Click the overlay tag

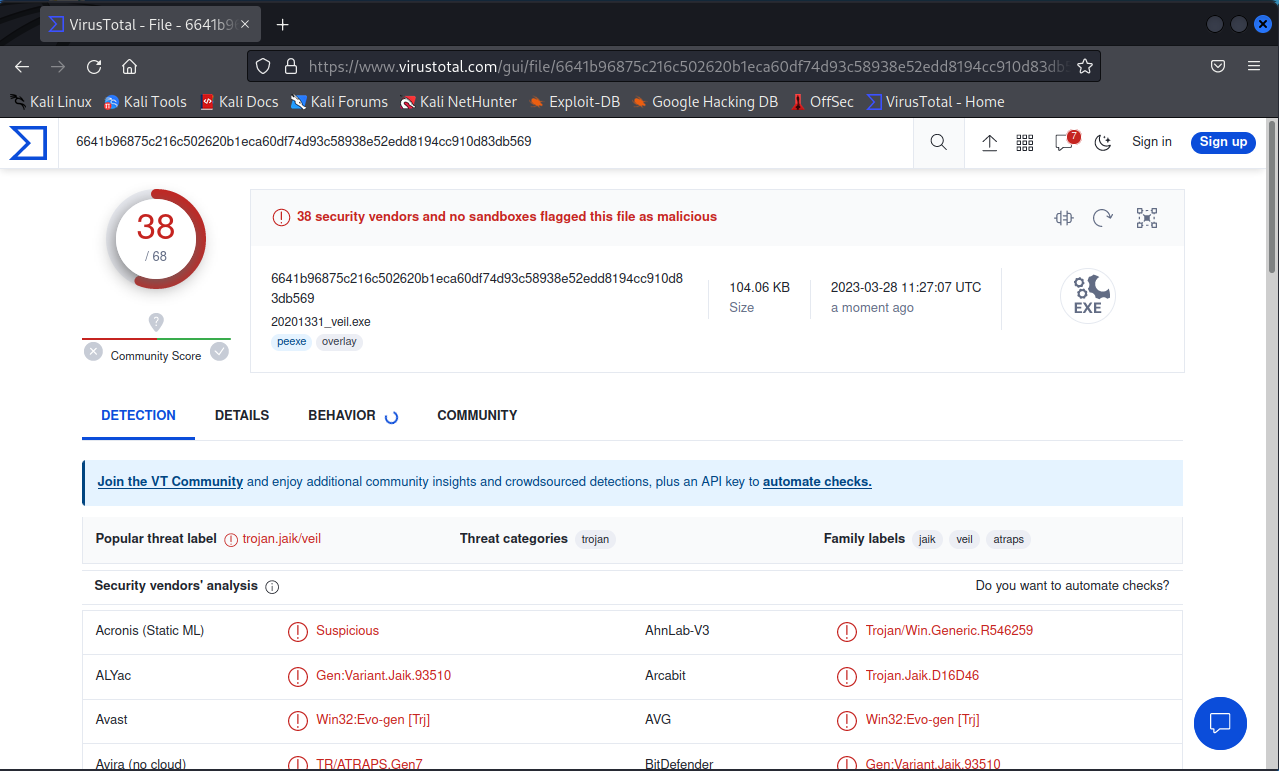pos(339,342)
